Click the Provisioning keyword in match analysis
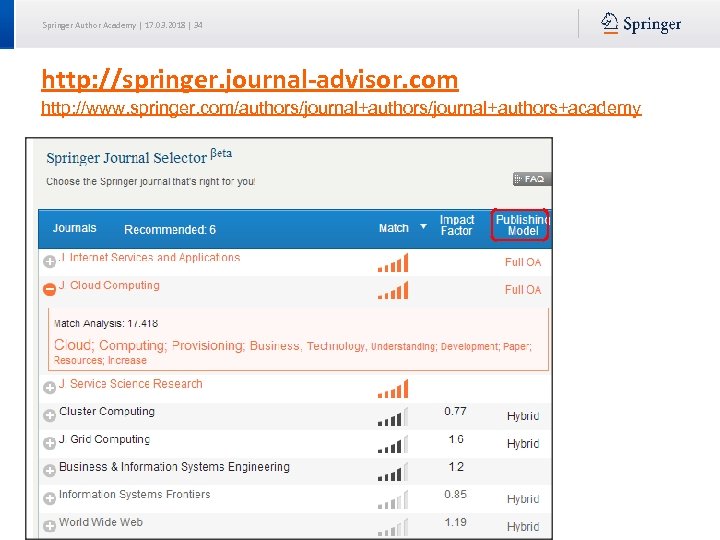The image size is (720, 540). [208, 345]
